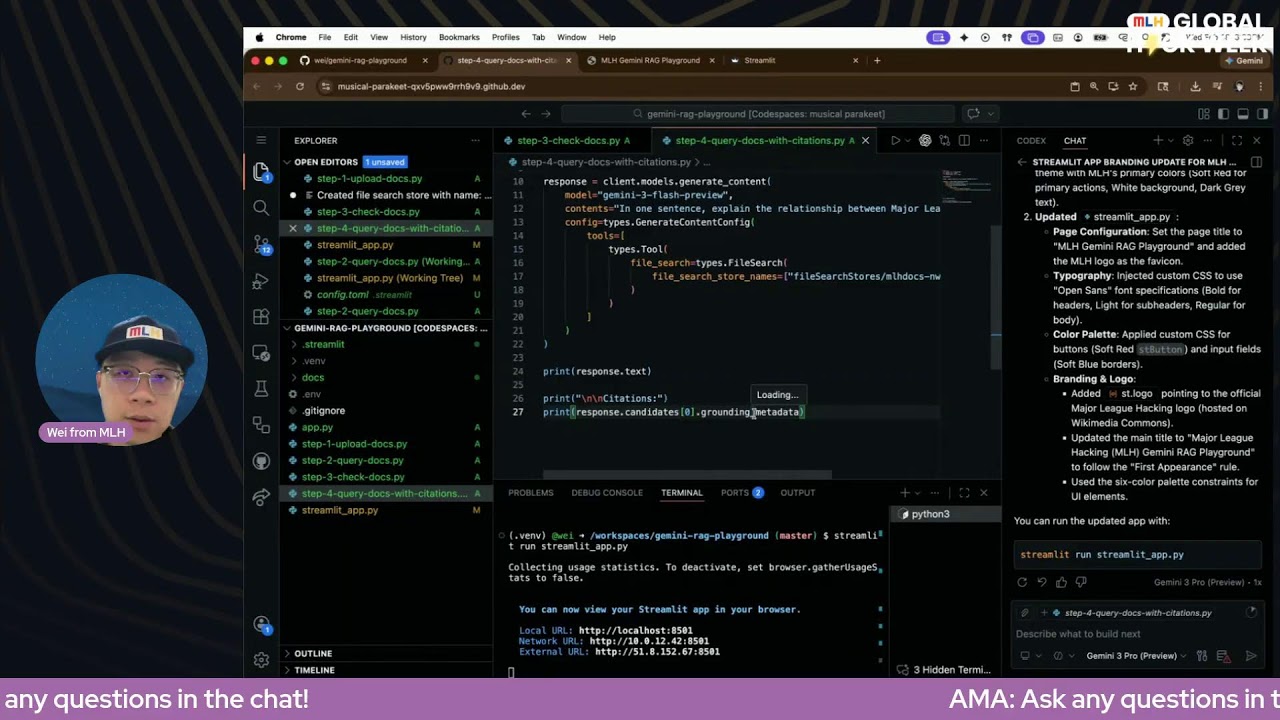The image size is (1280, 720).
Task: Open the Testing flask view
Action: pyautogui.click(x=261, y=389)
